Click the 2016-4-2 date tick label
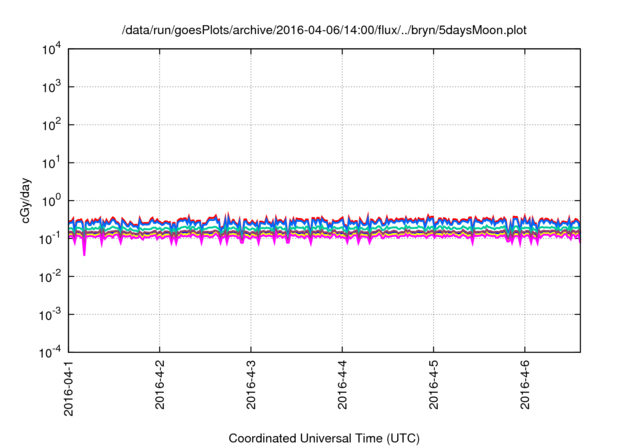640x448 pixels. [160, 386]
